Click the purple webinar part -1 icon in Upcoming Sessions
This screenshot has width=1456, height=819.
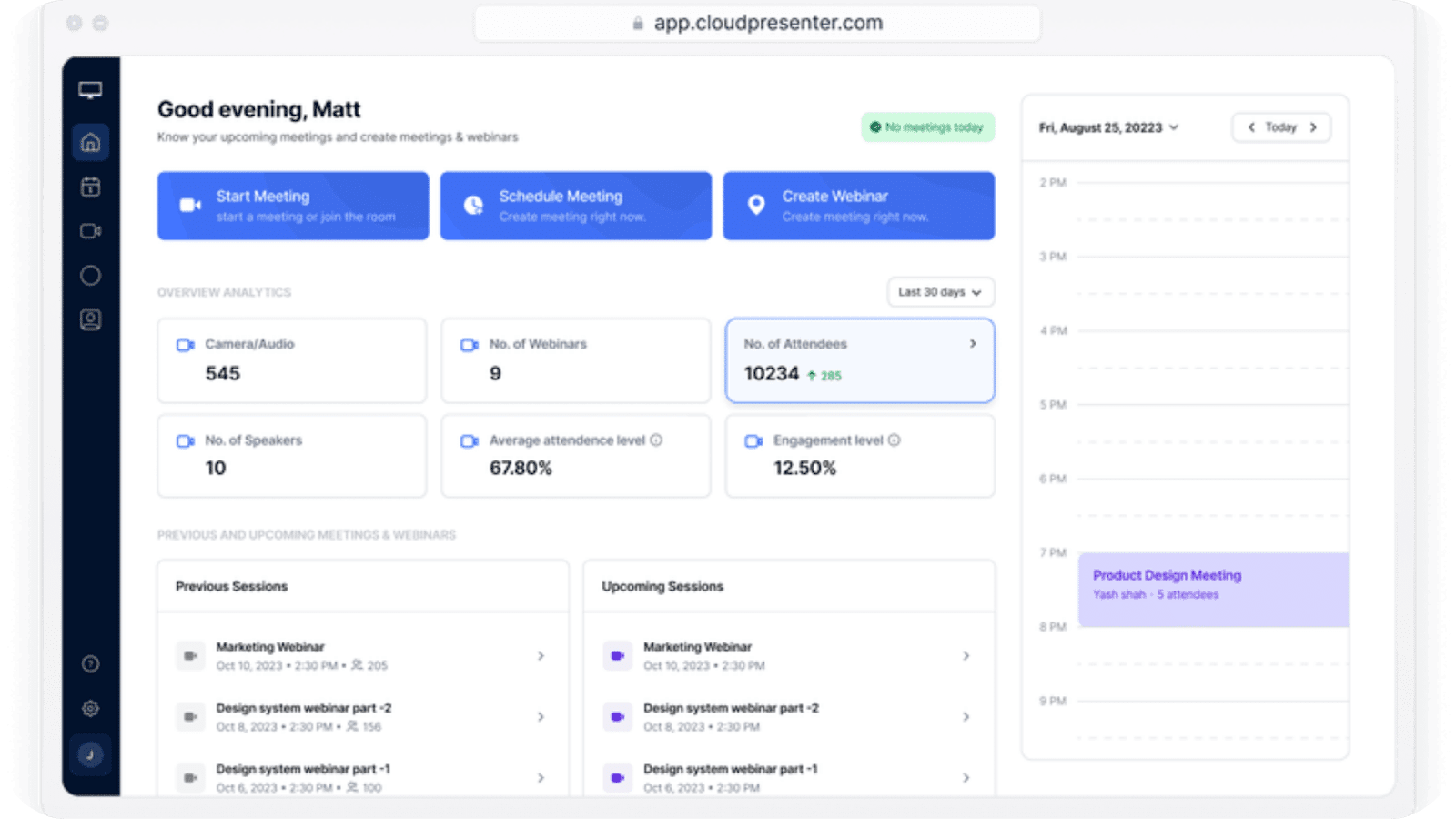[x=617, y=777]
